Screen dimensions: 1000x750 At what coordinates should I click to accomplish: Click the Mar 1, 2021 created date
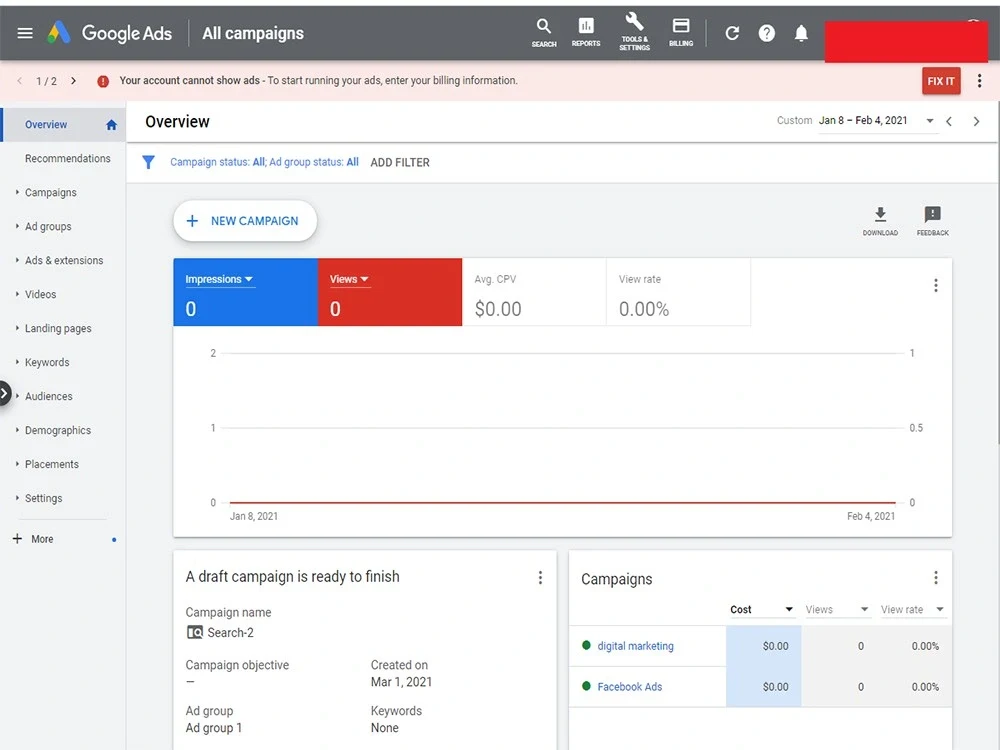click(401, 682)
